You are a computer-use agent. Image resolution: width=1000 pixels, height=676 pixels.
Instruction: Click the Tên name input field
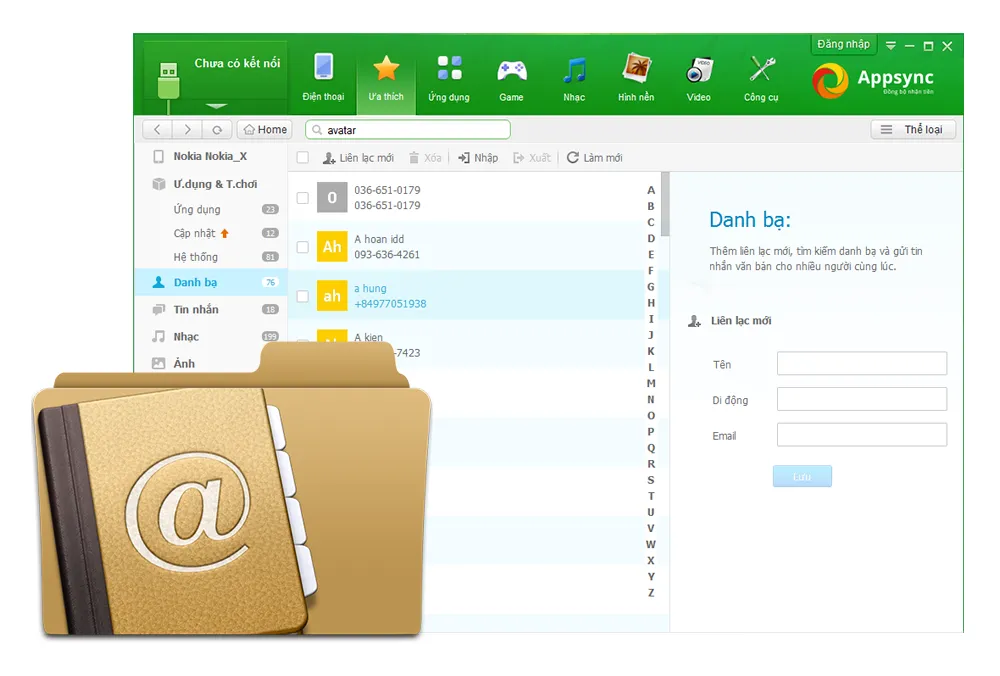pyautogui.click(x=861, y=364)
